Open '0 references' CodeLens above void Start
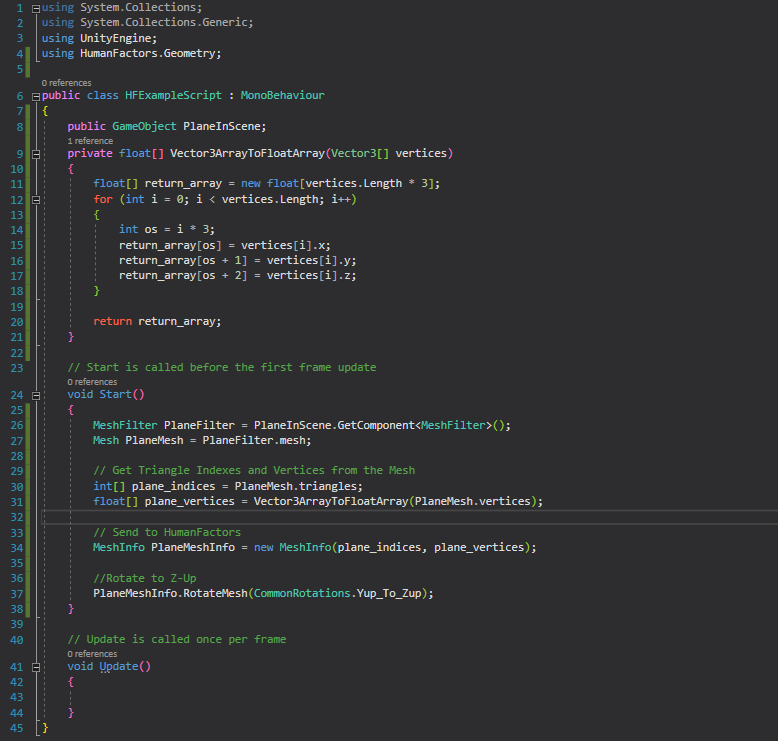 click(x=92, y=382)
